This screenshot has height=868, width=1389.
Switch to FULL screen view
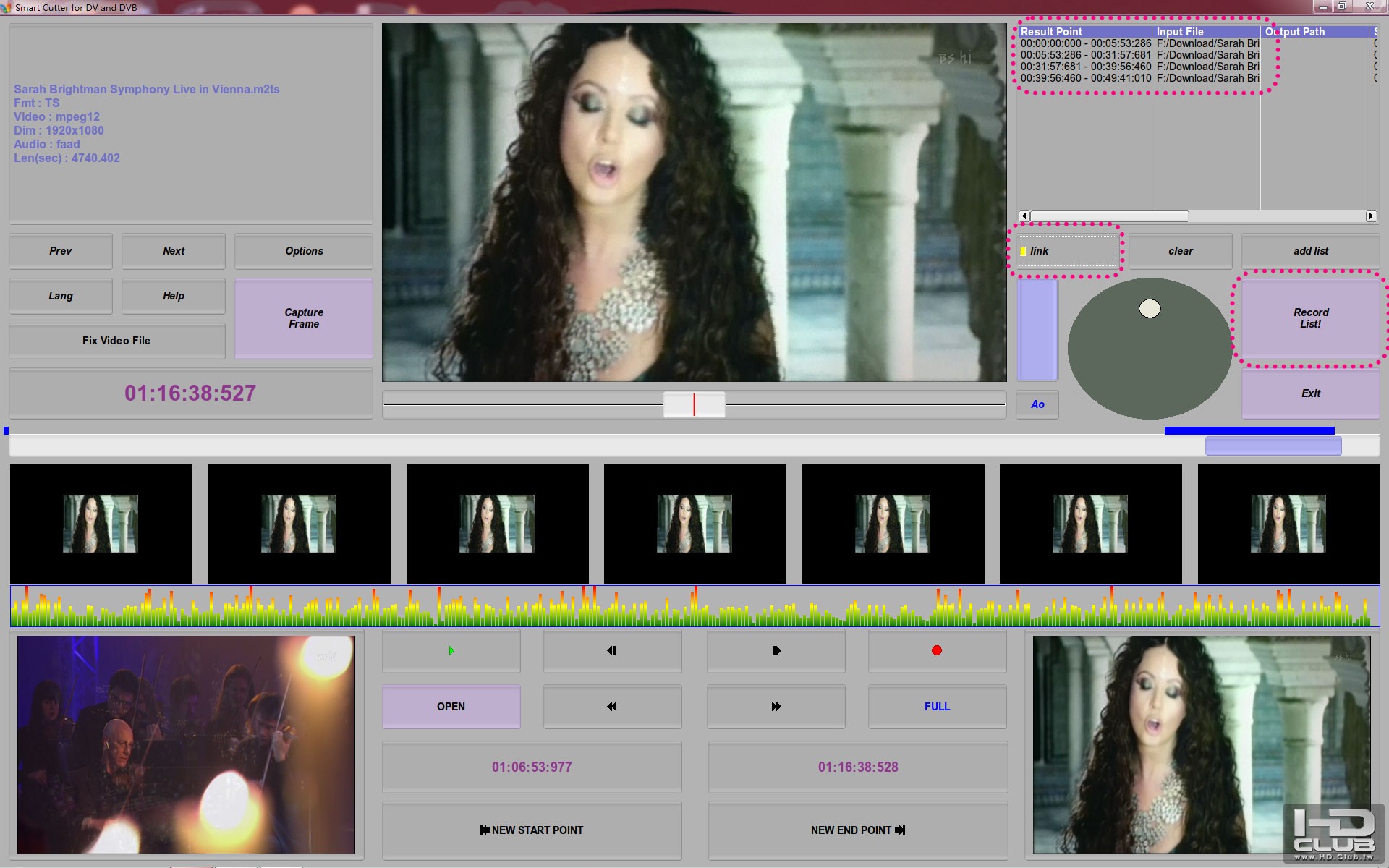click(937, 707)
